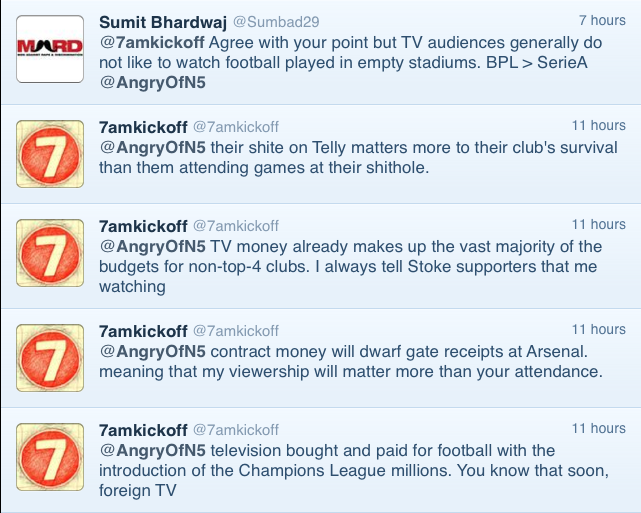The width and height of the screenshot is (641, 513).
Task: Open the '11 hours' timestamp on the 'shite on Telly' tweet
Action: (x=598, y=126)
